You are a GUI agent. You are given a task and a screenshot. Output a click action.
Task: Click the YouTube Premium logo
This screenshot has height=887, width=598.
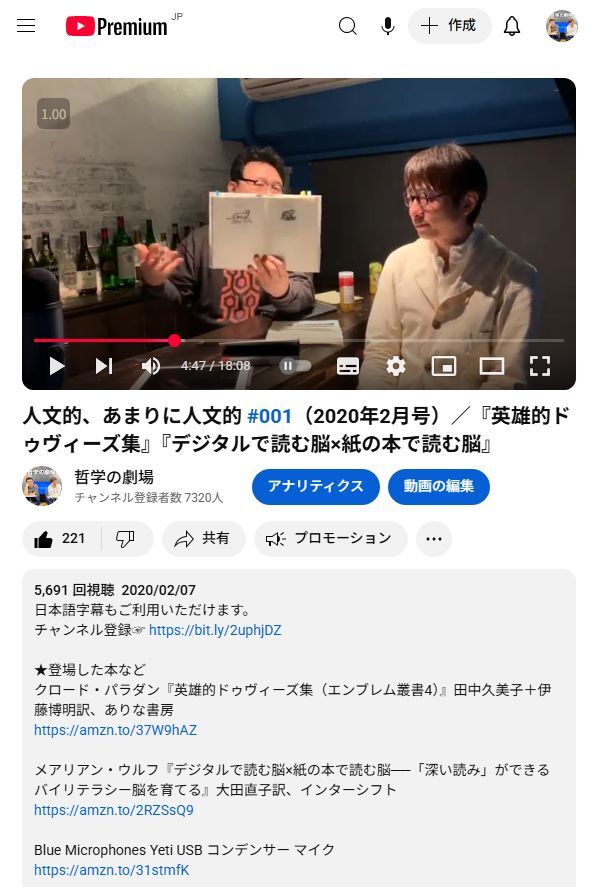coord(117,26)
